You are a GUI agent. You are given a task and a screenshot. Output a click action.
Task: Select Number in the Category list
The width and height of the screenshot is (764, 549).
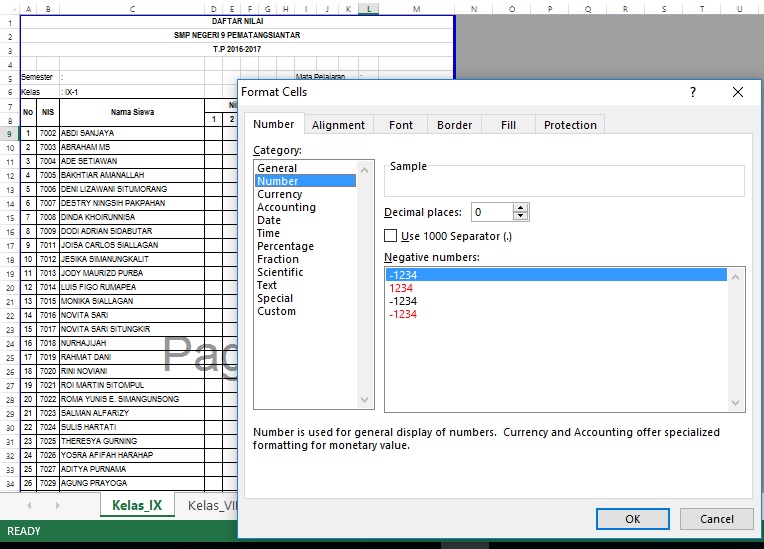pyautogui.click(x=306, y=181)
